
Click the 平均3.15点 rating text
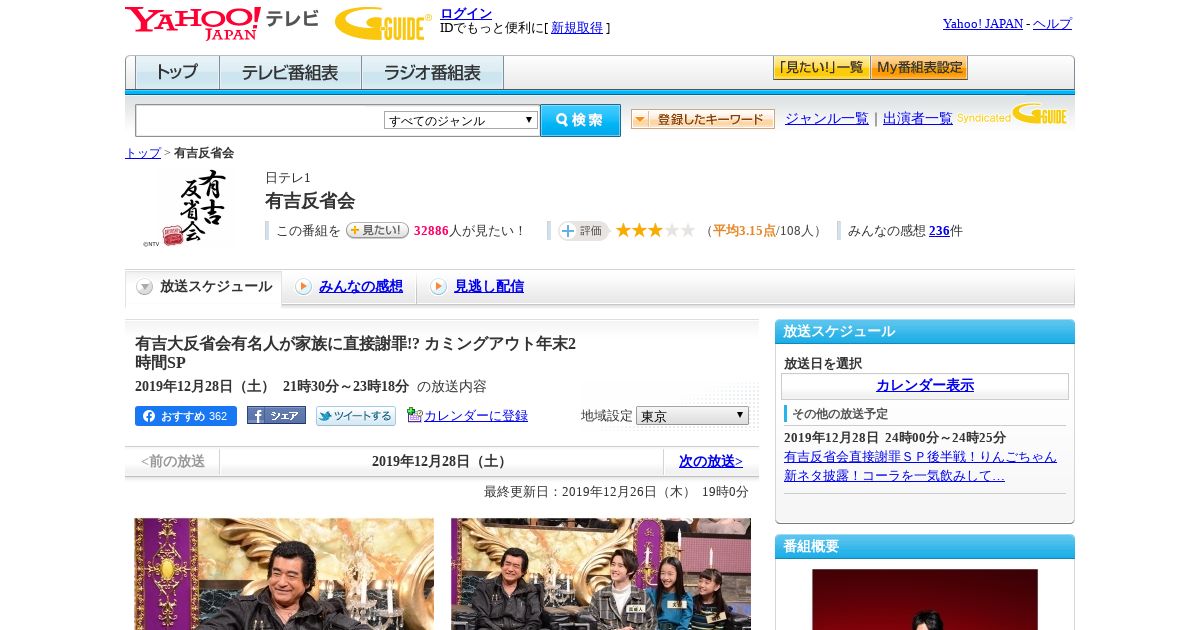(744, 231)
